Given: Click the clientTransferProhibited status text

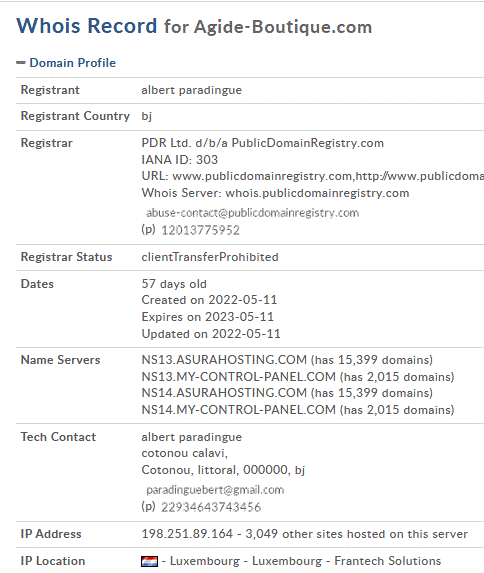Looking at the screenshot, I should (210, 257).
